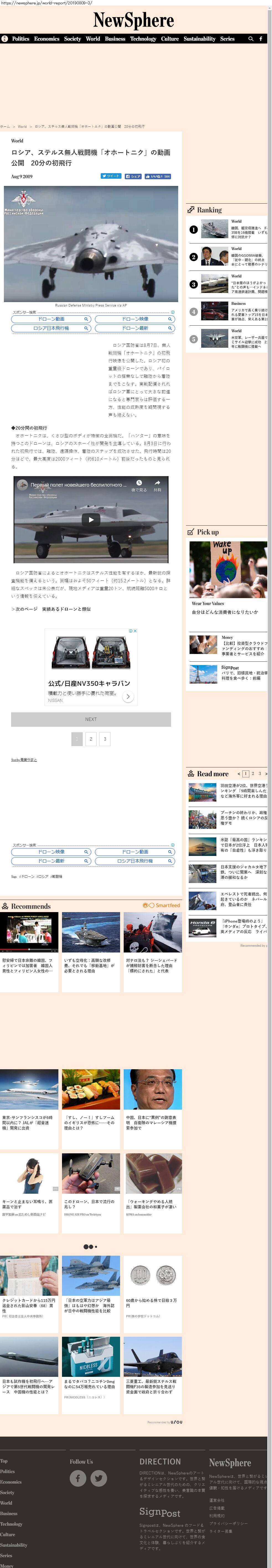
Task: Click the Facebook いいね like button
Action: tap(158, 176)
